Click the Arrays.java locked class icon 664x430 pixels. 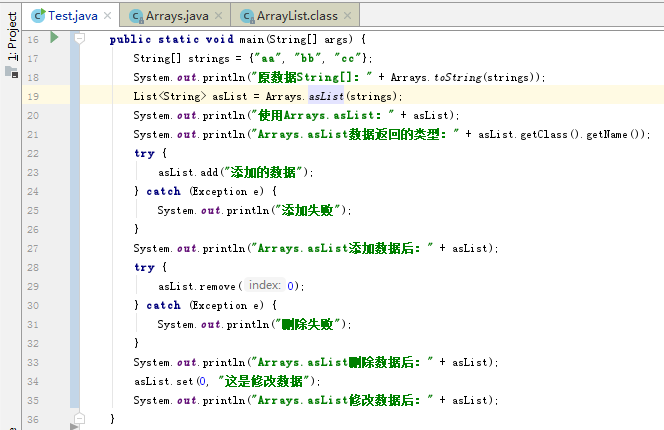(136, 16)
